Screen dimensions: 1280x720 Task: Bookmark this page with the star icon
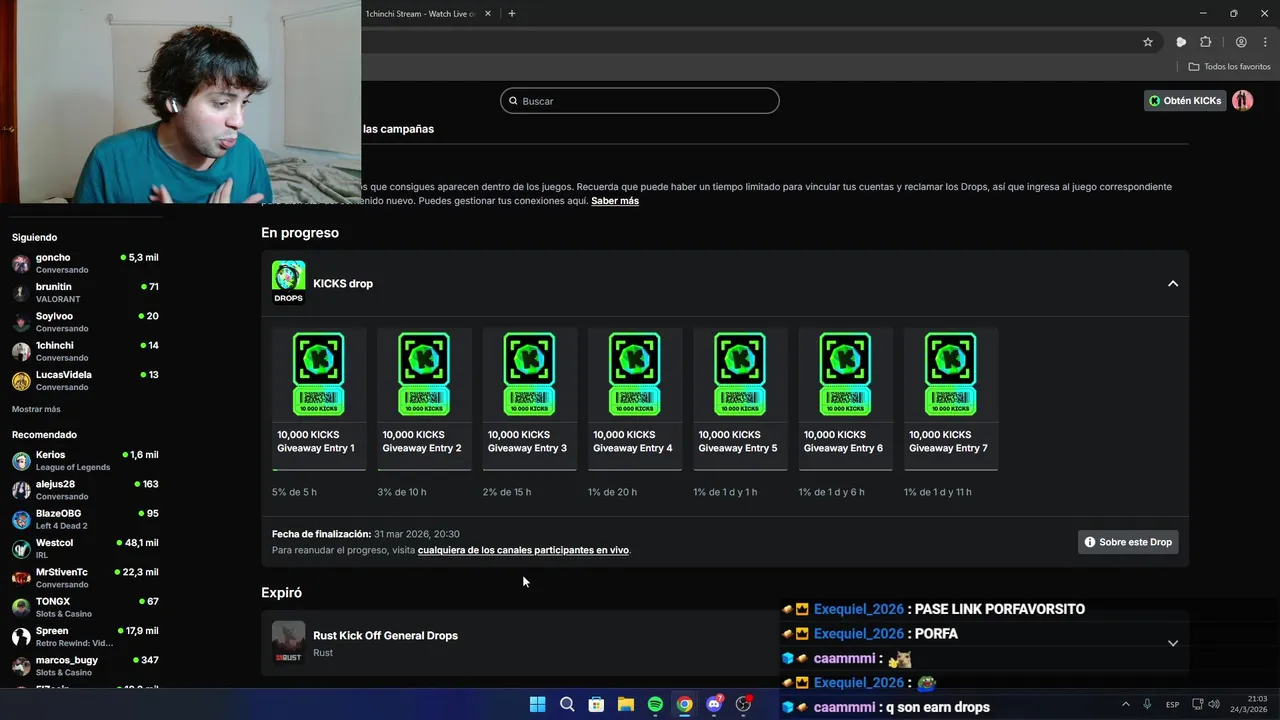[x=1148, y=42]
